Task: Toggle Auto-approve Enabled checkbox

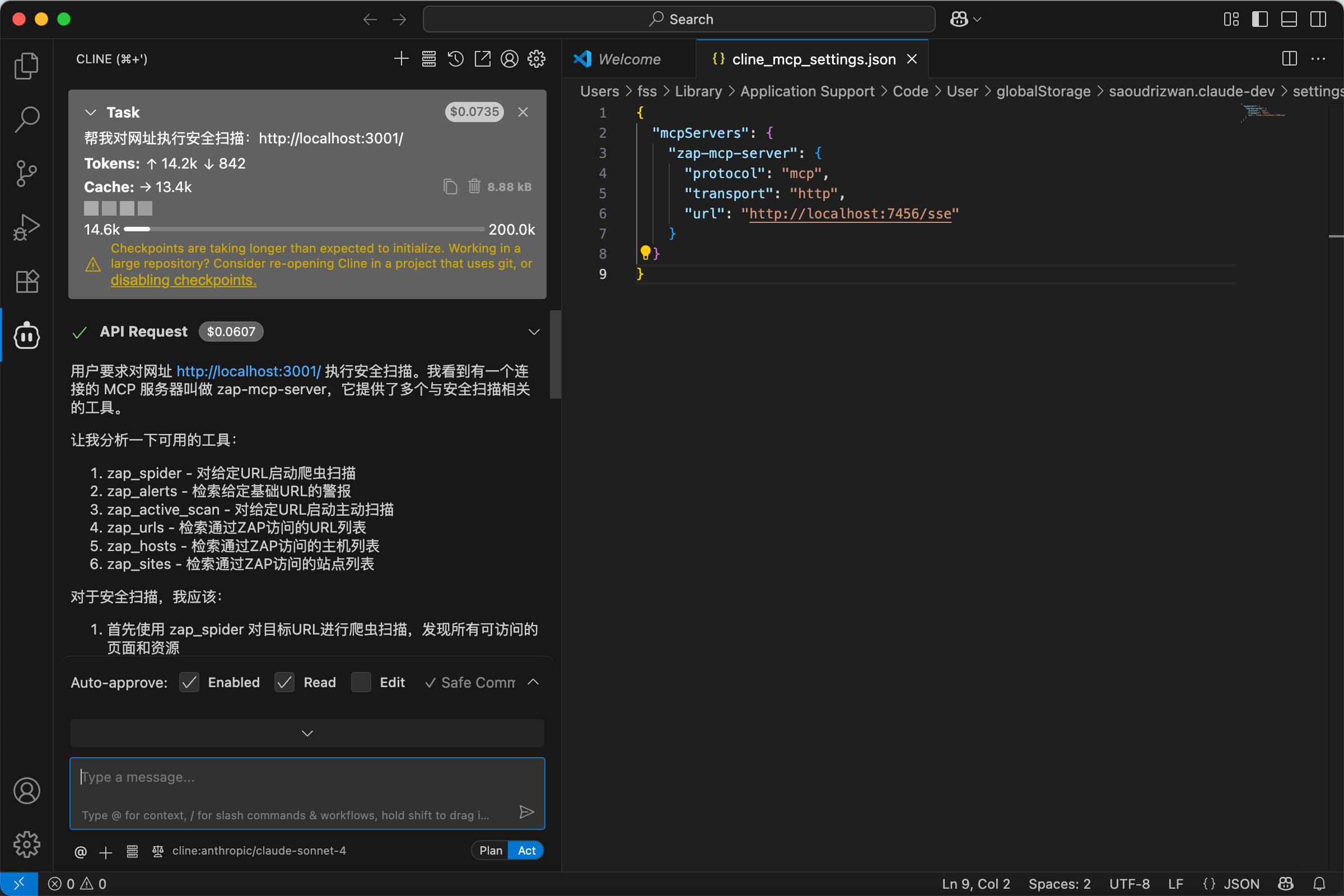Action: [189, 682]
